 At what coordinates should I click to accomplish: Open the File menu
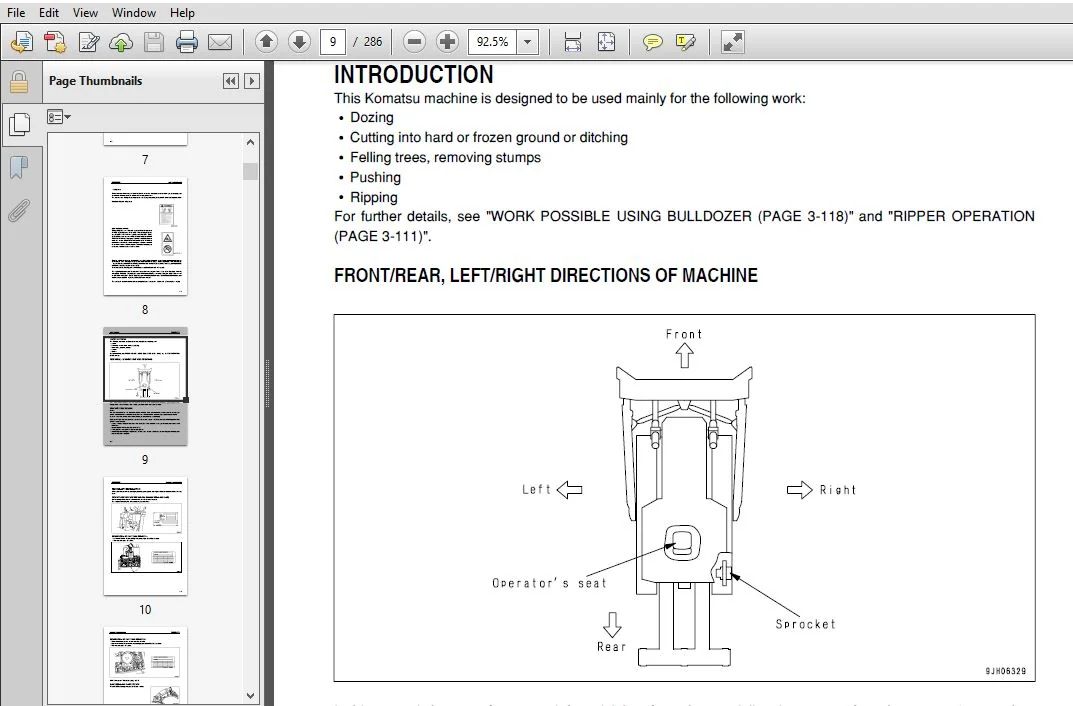[x=16, y=12]
